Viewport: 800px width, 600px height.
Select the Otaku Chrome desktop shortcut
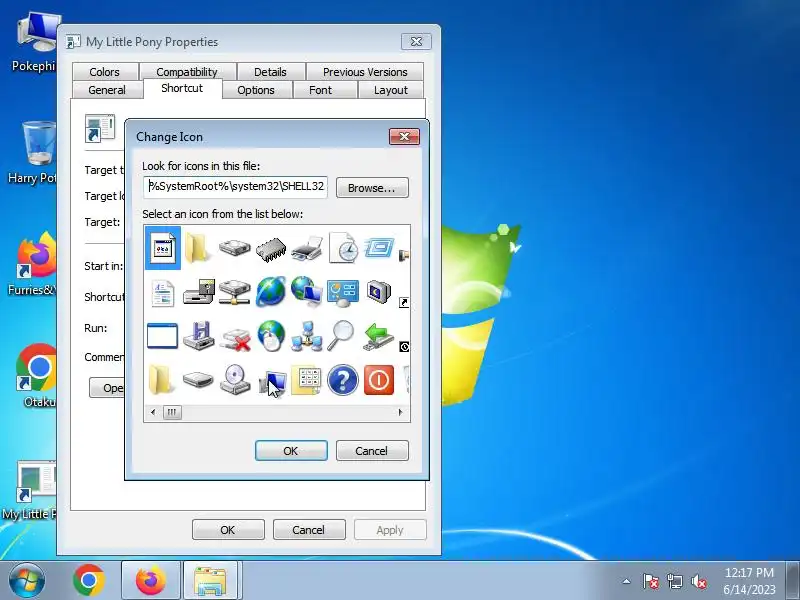click(x=36, y=377)
